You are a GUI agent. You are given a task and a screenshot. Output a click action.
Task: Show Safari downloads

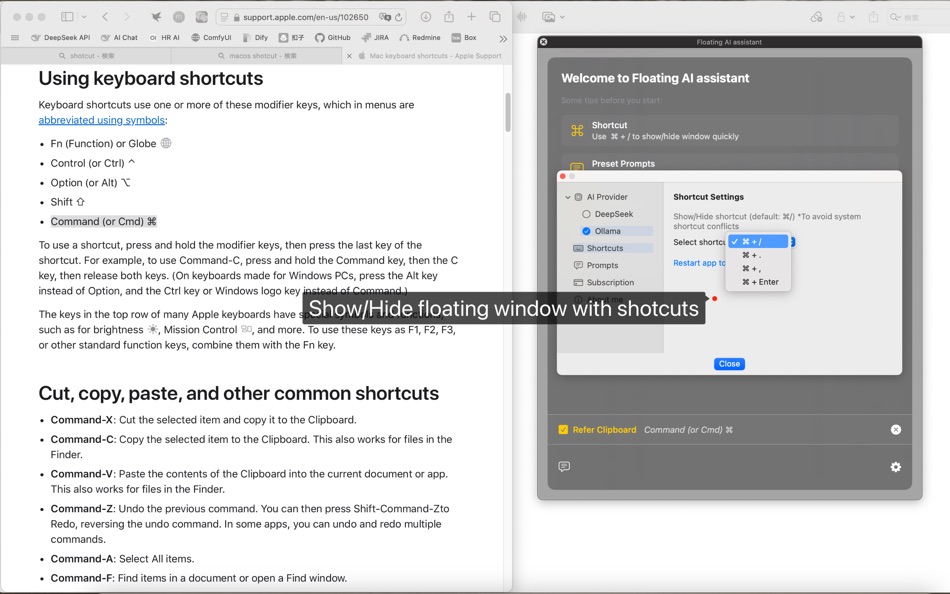tap(426, 17)
